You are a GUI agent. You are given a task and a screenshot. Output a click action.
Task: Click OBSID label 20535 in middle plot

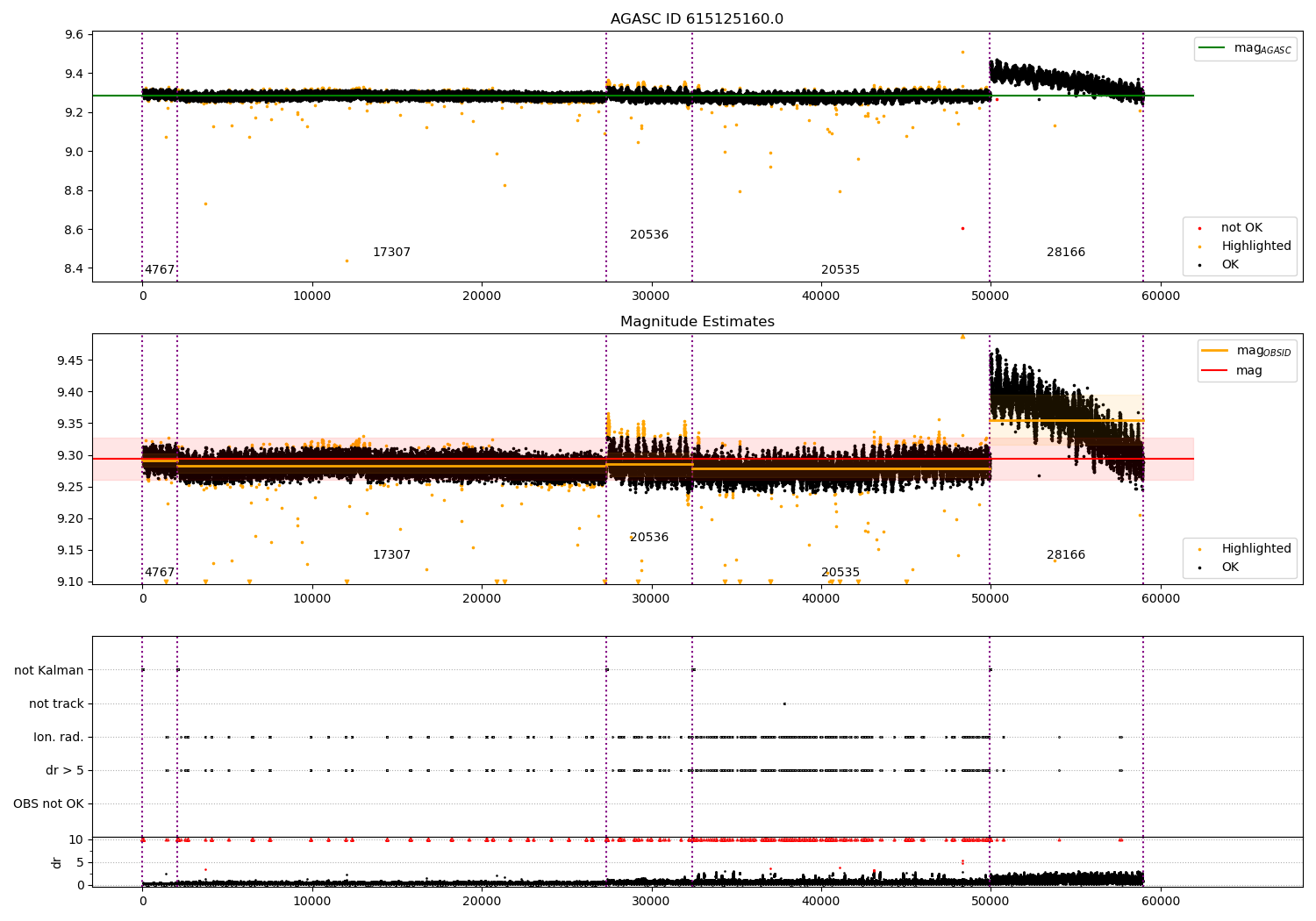click(x=840, y=572)
